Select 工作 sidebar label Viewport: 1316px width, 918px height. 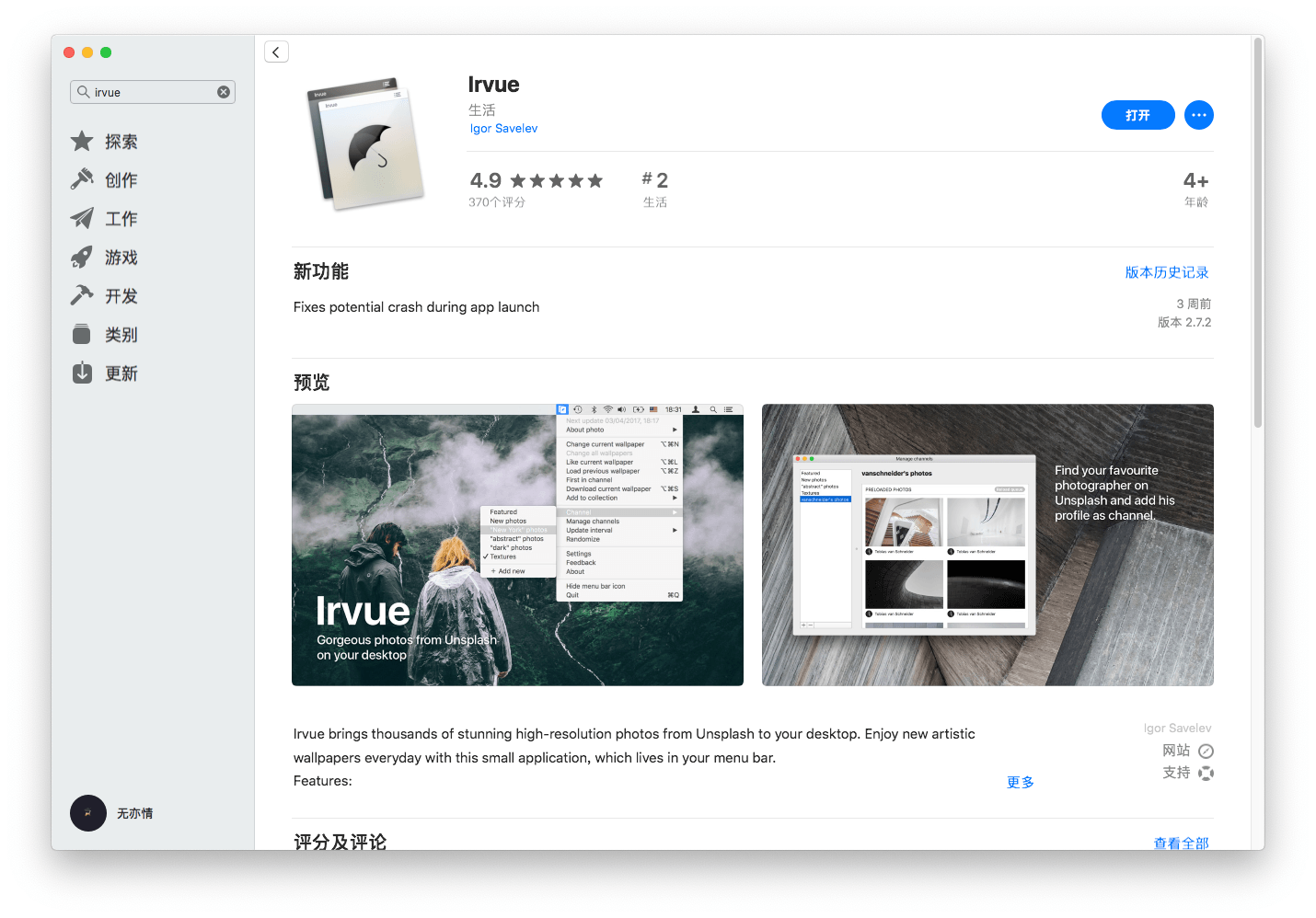pos(121,219)
